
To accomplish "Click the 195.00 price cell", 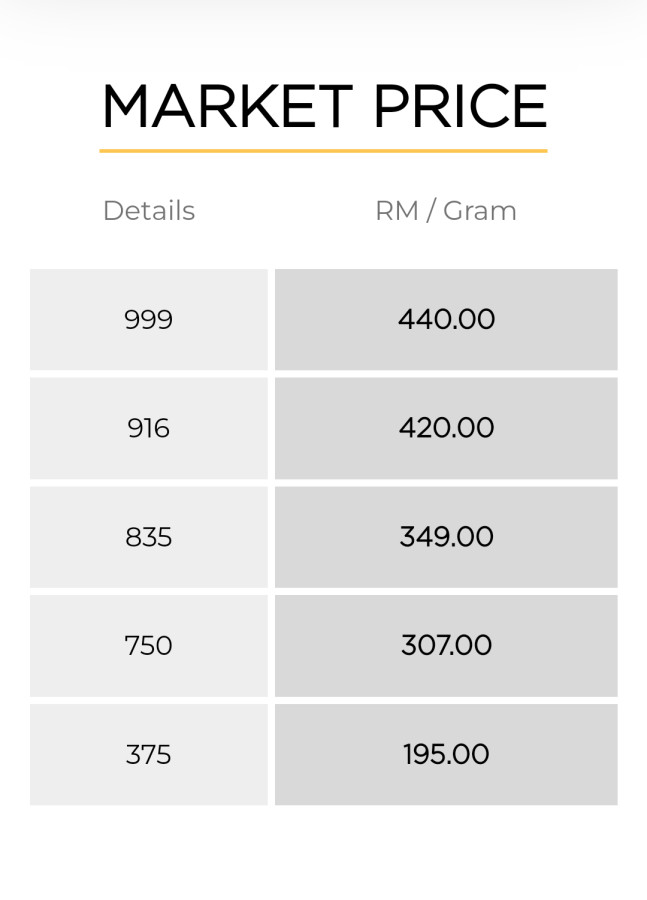I will (x=446, y=754).
